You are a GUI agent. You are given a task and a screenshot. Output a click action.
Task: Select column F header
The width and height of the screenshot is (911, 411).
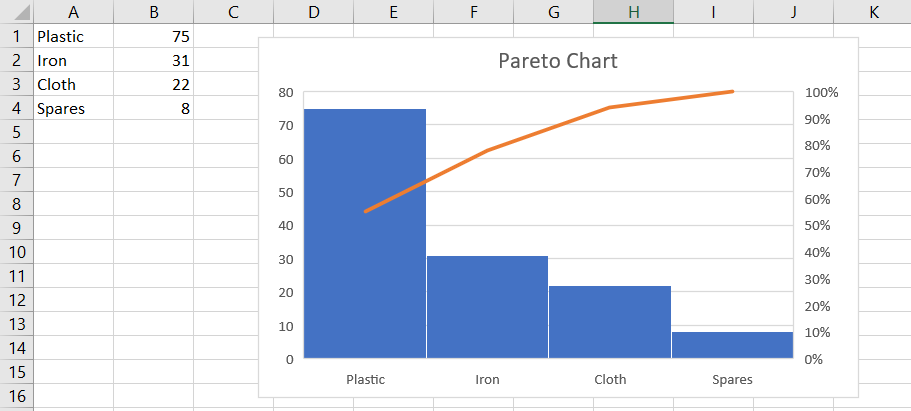pos(474,12)
